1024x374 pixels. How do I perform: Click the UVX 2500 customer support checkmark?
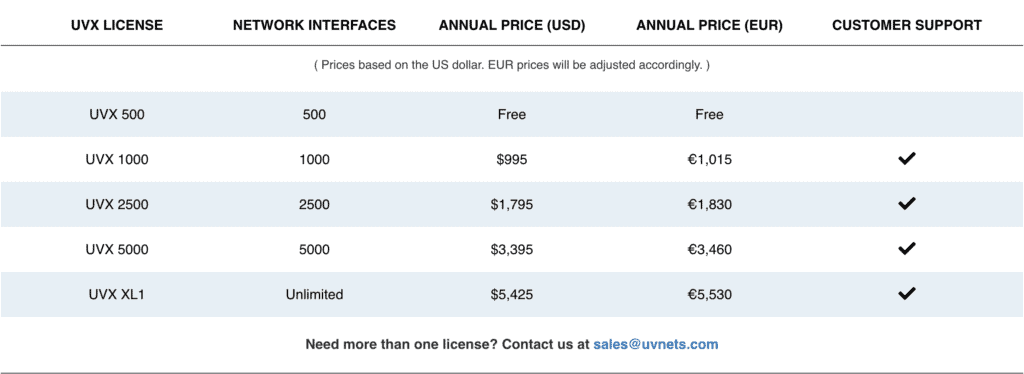[x=906, y=204]
